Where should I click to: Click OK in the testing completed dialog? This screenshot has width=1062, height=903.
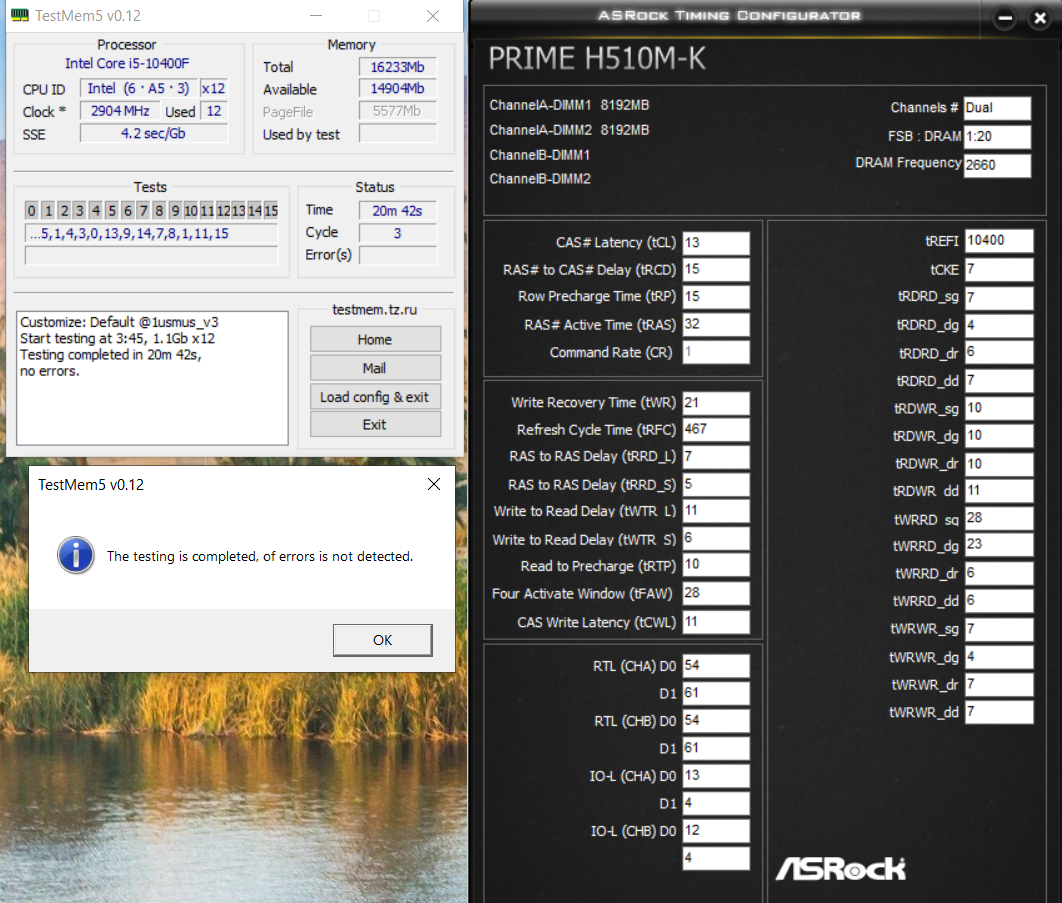(383, 640)
